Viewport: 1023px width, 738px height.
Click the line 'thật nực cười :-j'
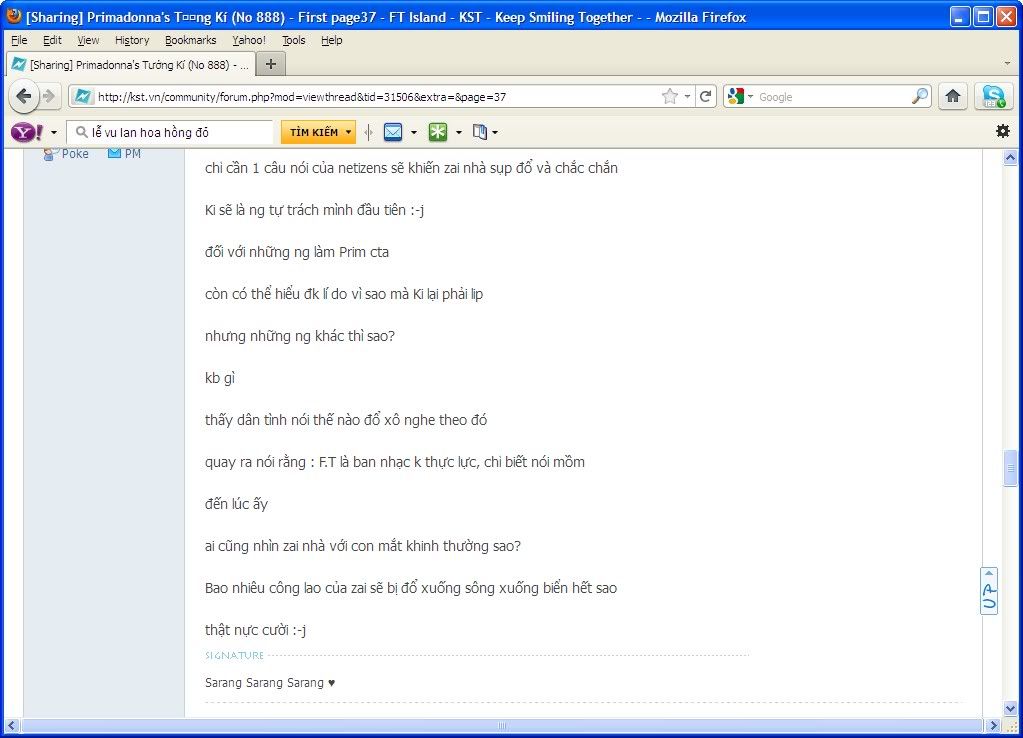pos(255,630)
